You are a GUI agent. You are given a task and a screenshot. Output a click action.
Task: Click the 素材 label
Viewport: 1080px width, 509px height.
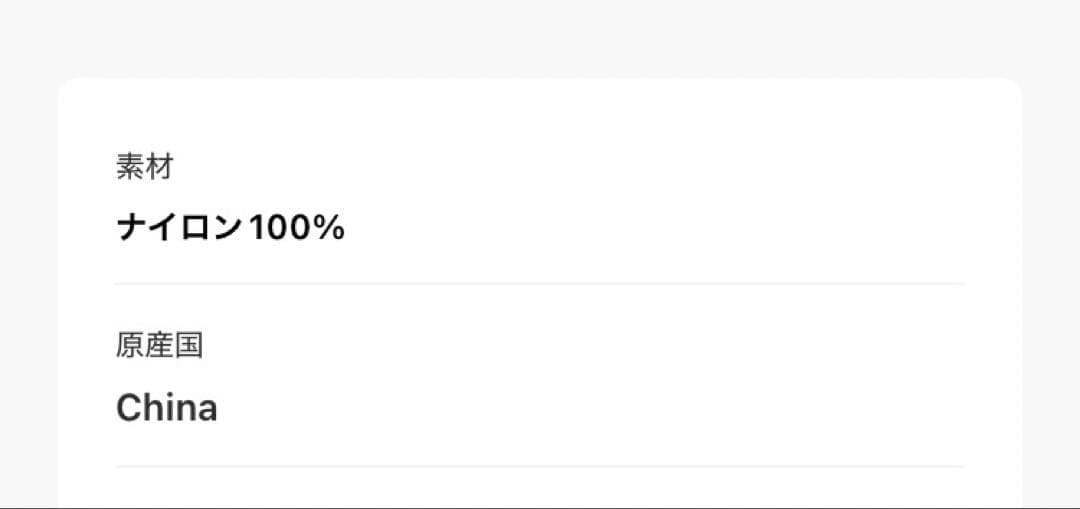click(145, 167)
